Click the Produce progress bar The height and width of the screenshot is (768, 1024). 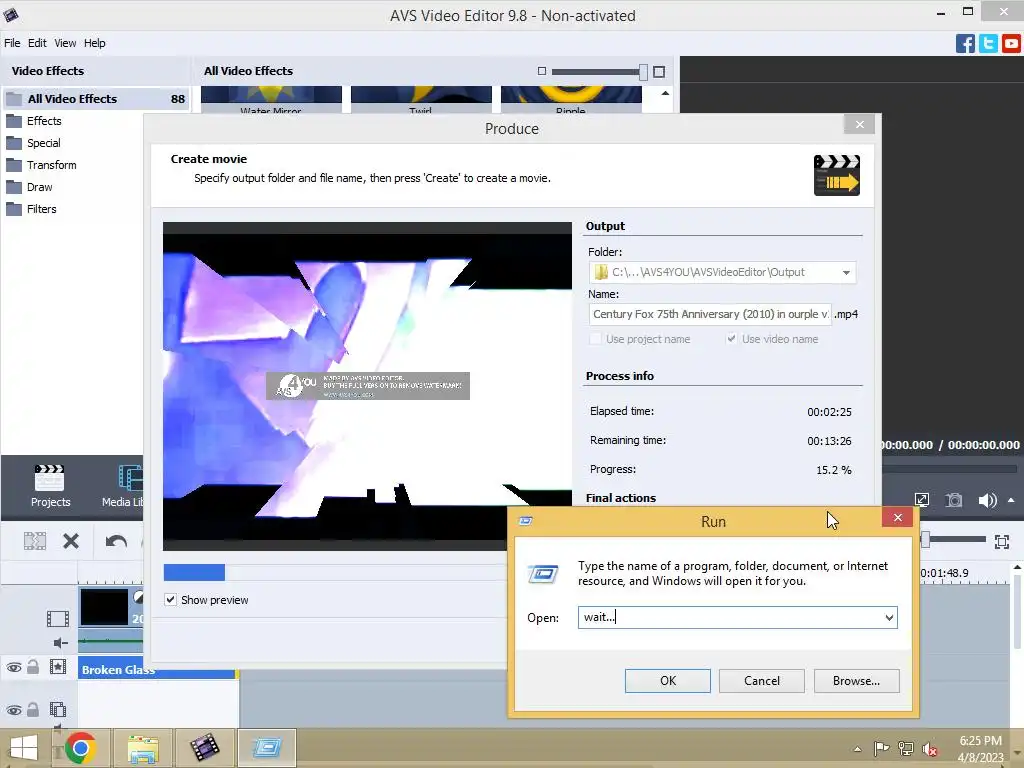click(x=335, y=573)
